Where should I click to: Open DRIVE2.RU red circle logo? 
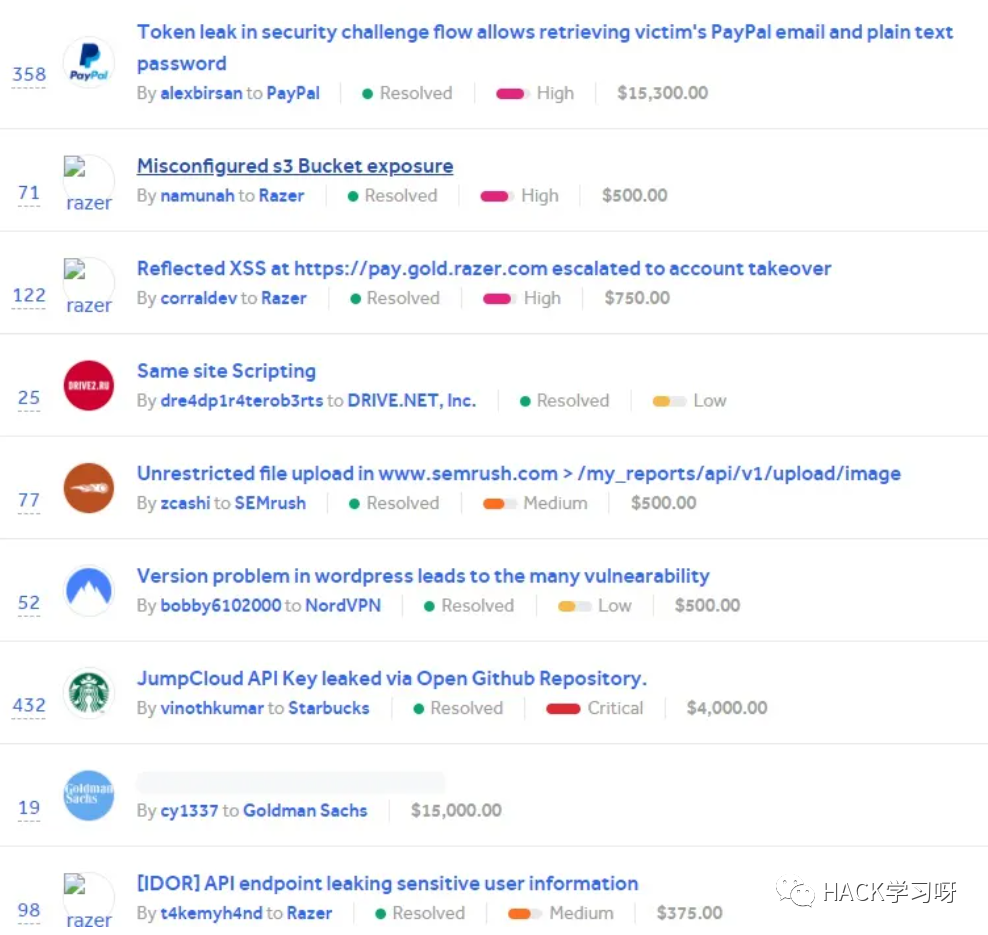point(89,386)
